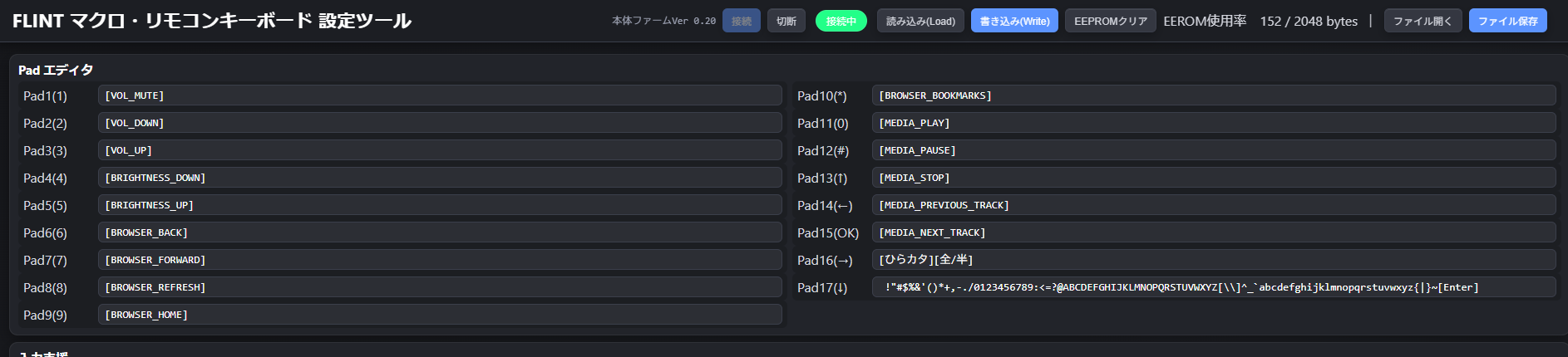Open a file with ファイル開く
This screenshot has width=1568, height=357.
(1422, 21)
